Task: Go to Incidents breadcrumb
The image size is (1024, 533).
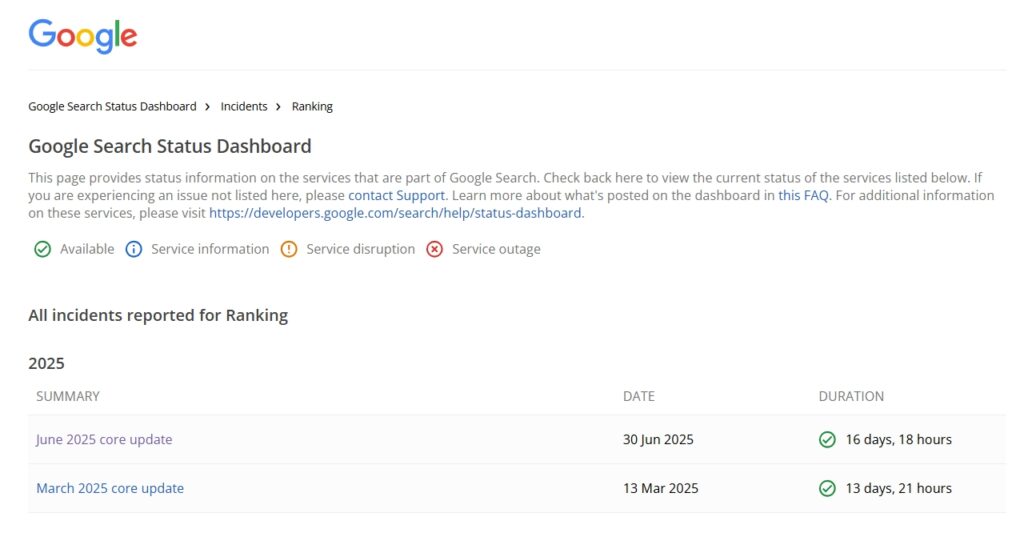Action: pos(244,106)
